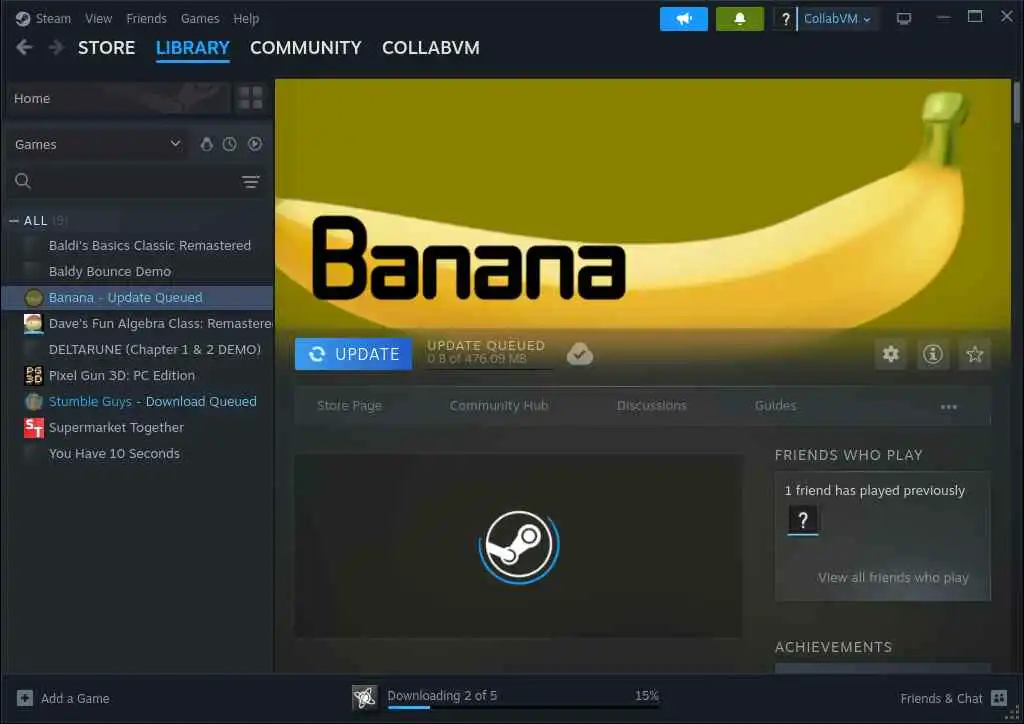Click Pixel Gun 3D game icon

33,375
